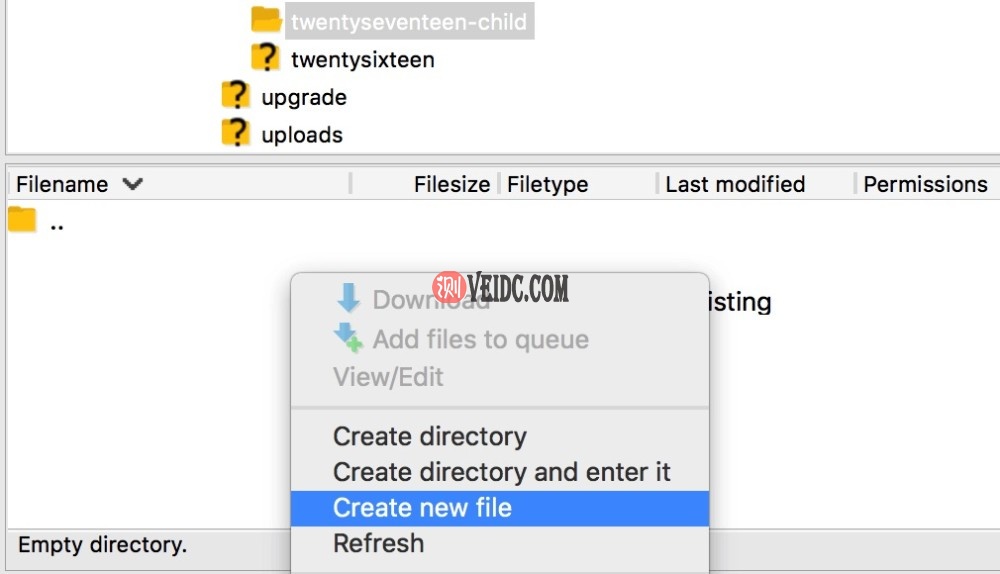
Task: Click the uploads folder question-mark icon
Action: 235,133
